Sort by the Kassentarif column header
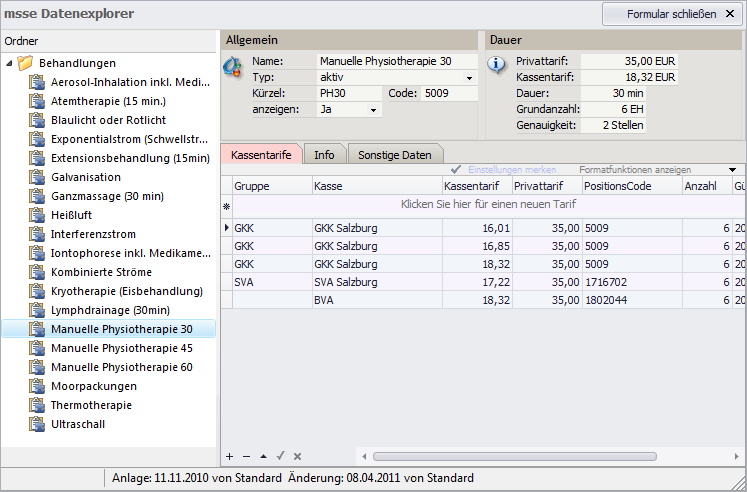The width and height of the screenshot is (747, 492). [x=477, y=186]
